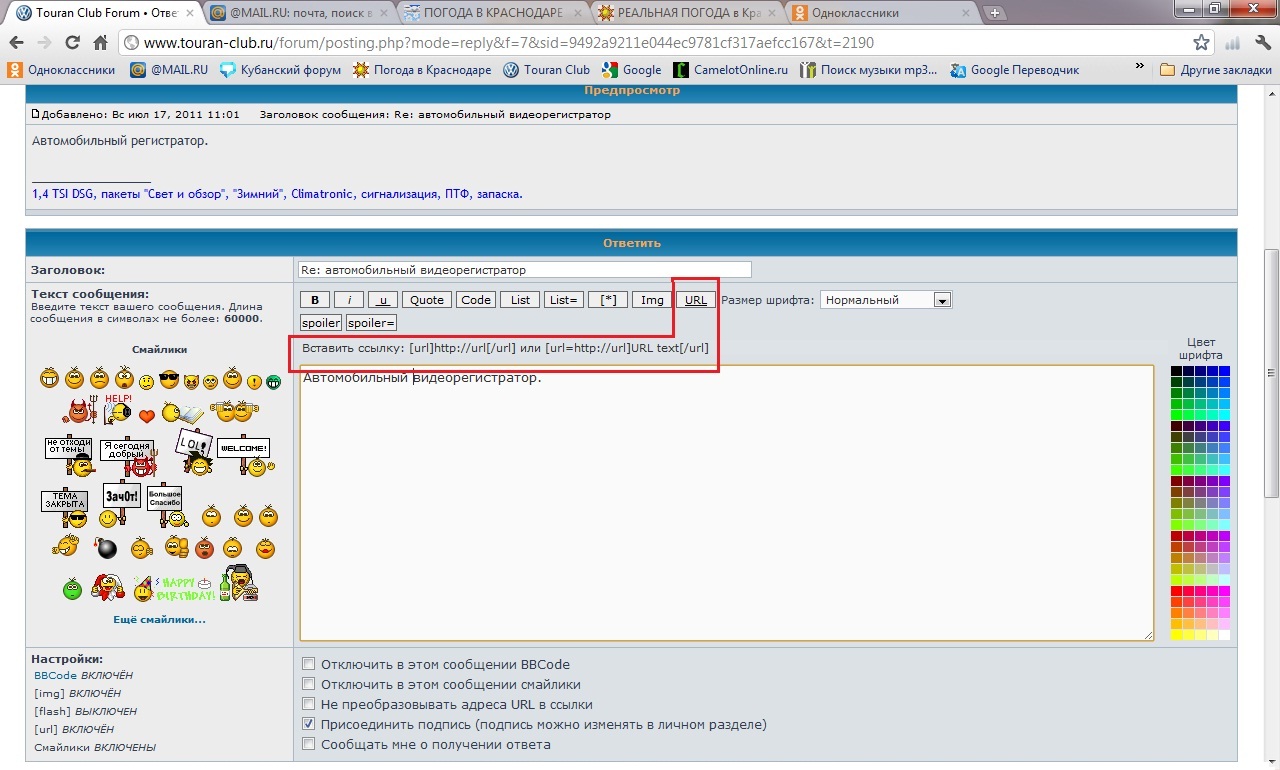The image size is (1280, 770).
Task: Insert the drunk smiley with bottle
Action: coord(239,583)
